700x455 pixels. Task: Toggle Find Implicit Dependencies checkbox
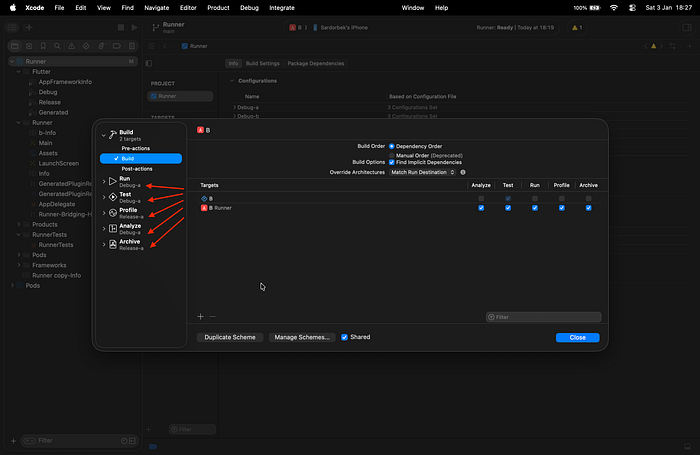pos(392,163)
